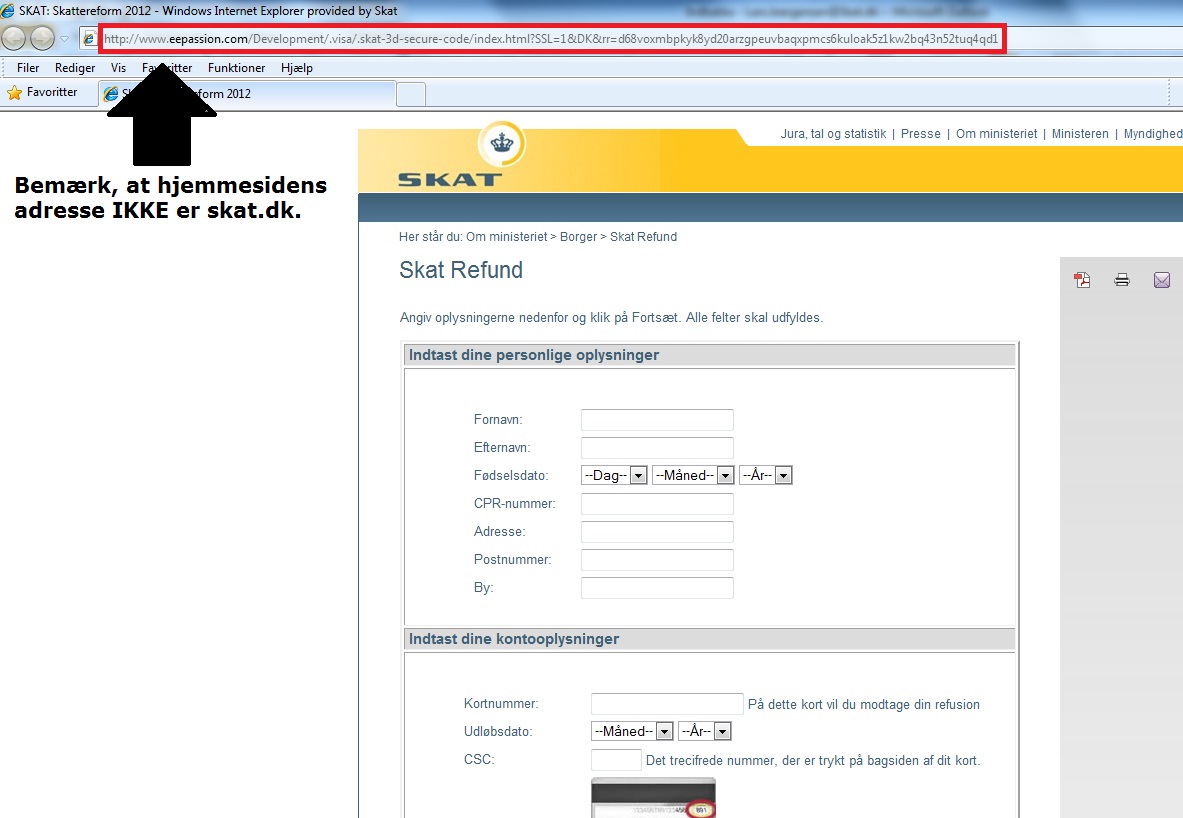Click the Kortnummer input field

point(667,704)
